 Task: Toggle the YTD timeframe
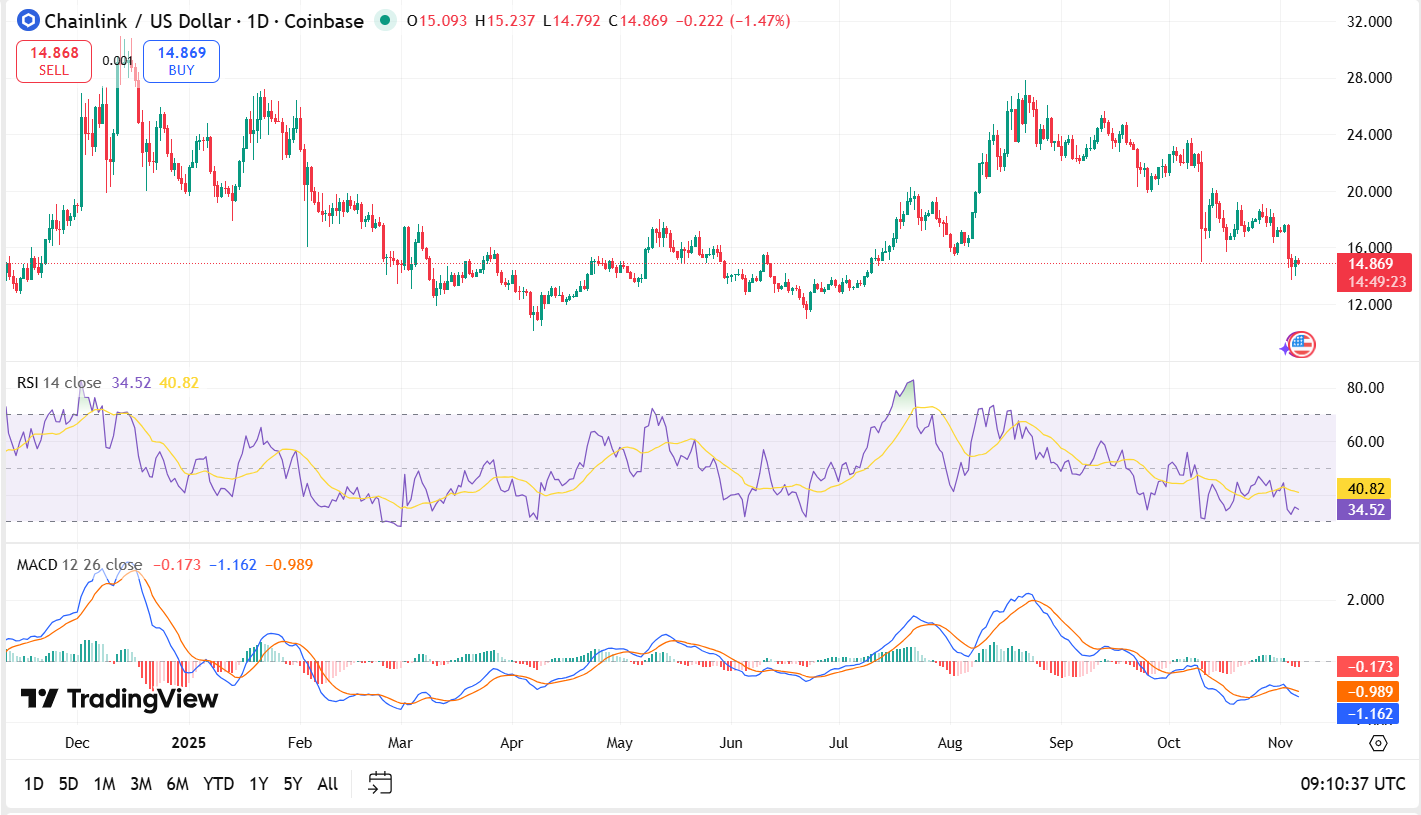[x=219, y=784]
